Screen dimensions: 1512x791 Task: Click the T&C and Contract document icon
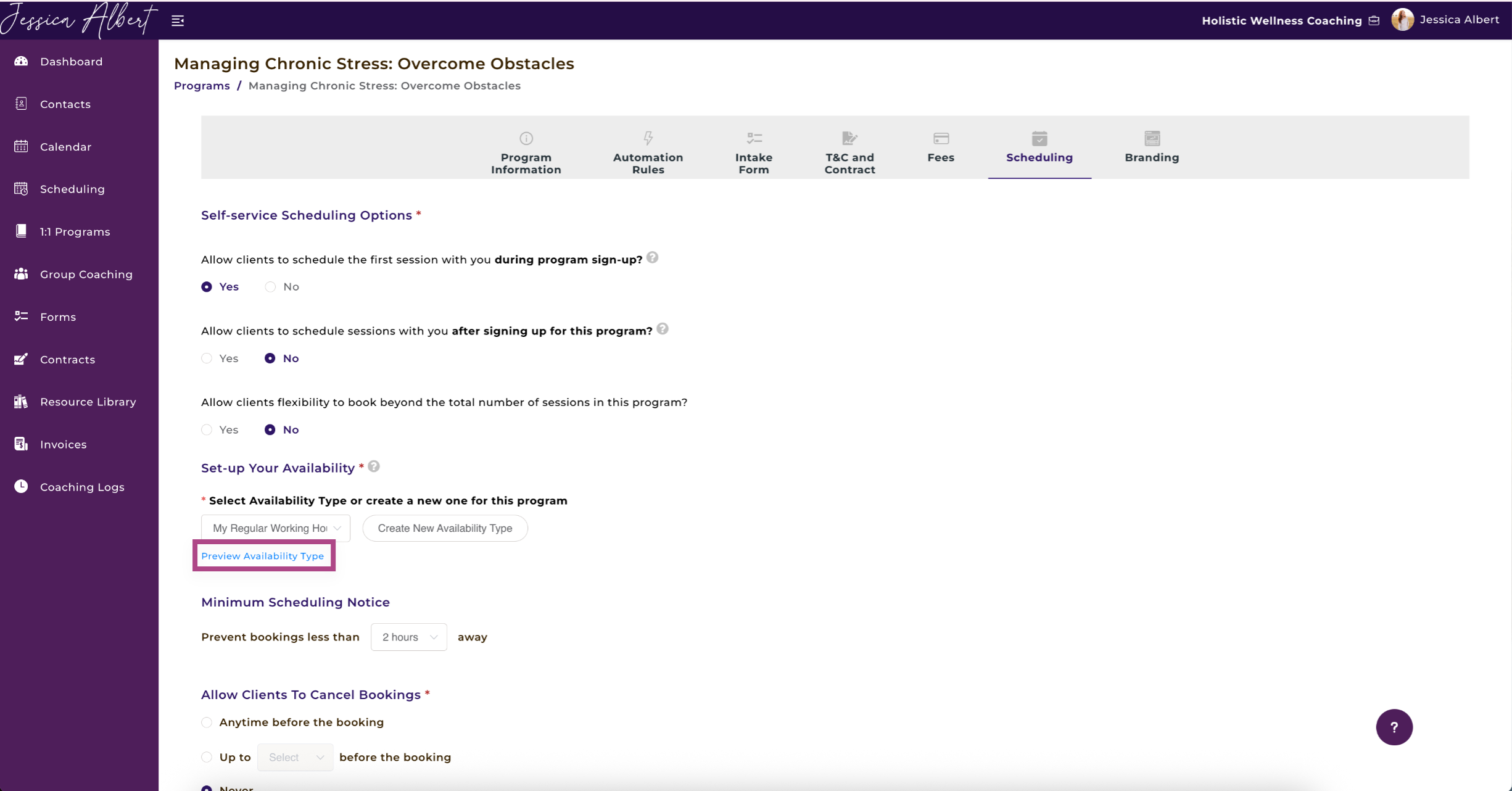point(849,138)
